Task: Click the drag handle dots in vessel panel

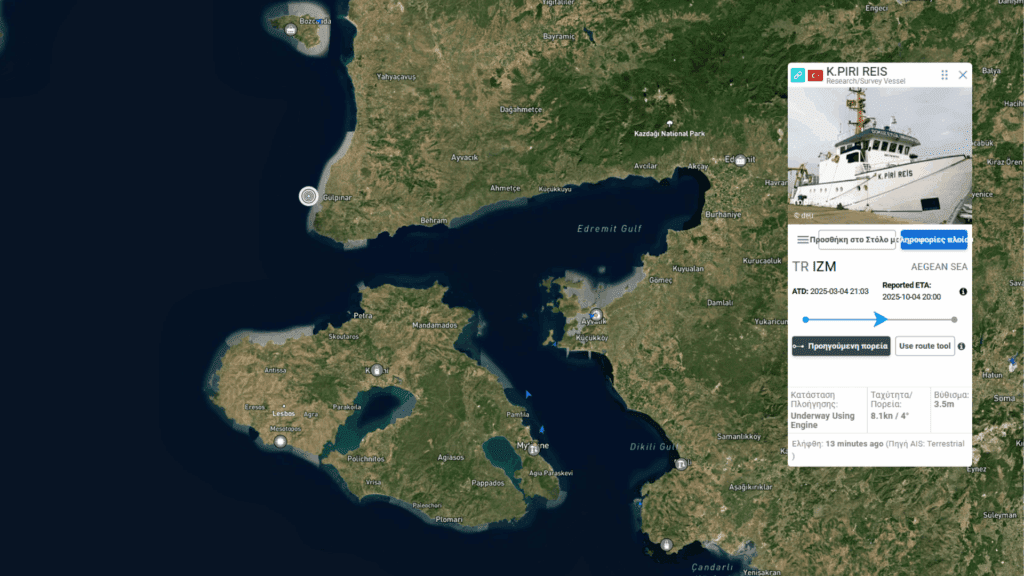Action: click(x=944, y=75)
